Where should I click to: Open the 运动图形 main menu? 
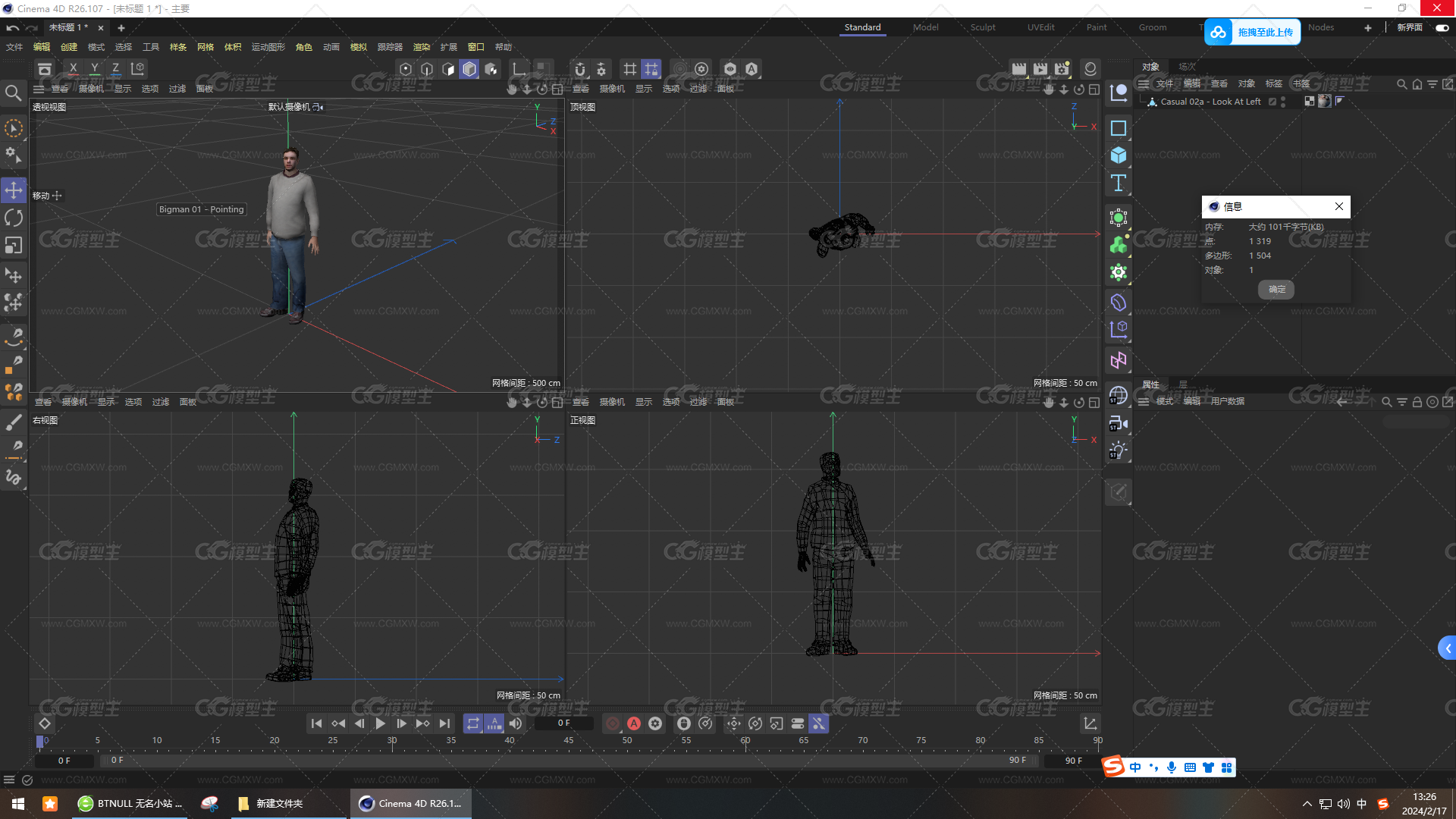coord(268,47)
